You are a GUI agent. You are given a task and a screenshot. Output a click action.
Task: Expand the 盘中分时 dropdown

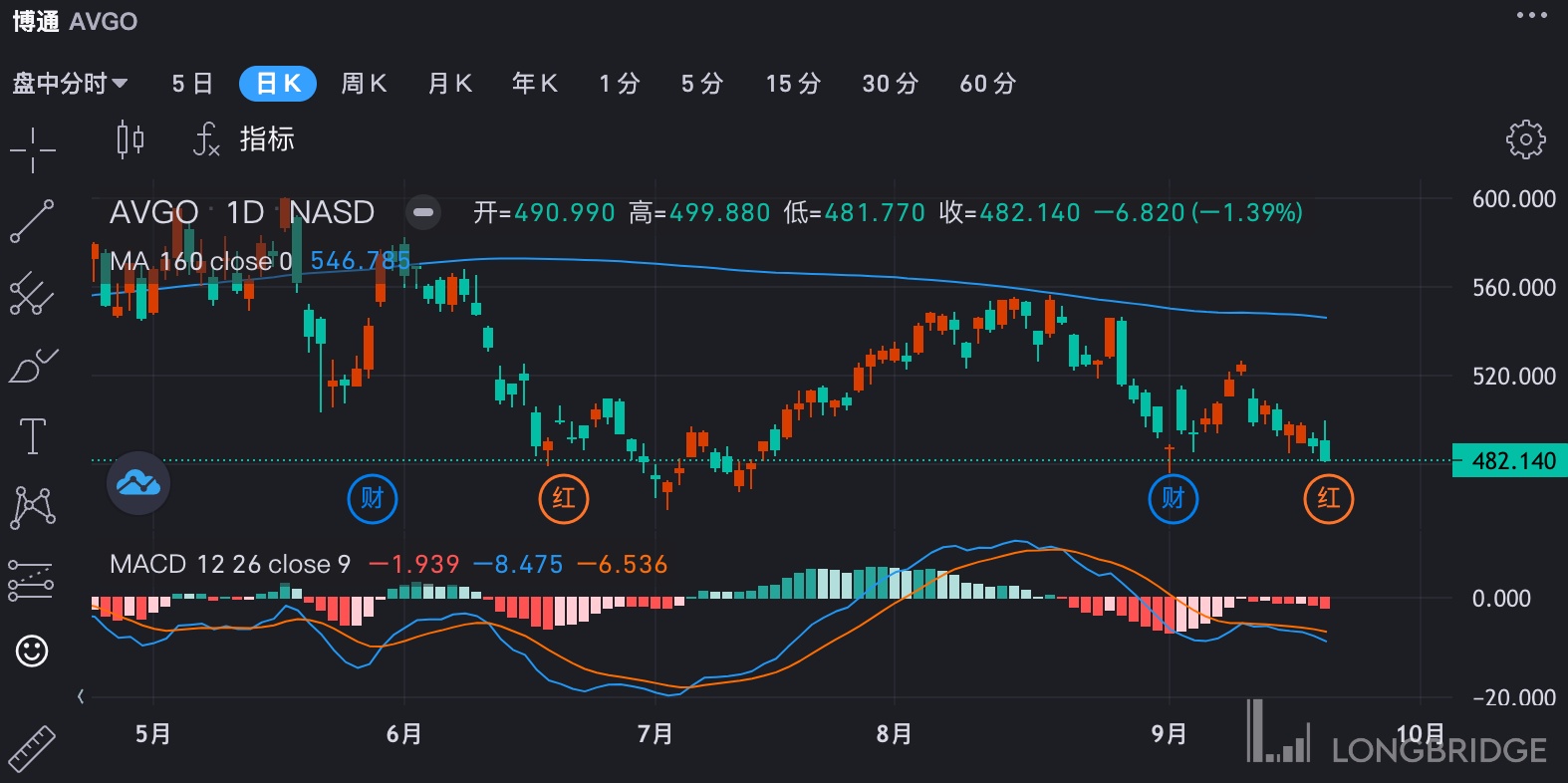pos(70,84)
